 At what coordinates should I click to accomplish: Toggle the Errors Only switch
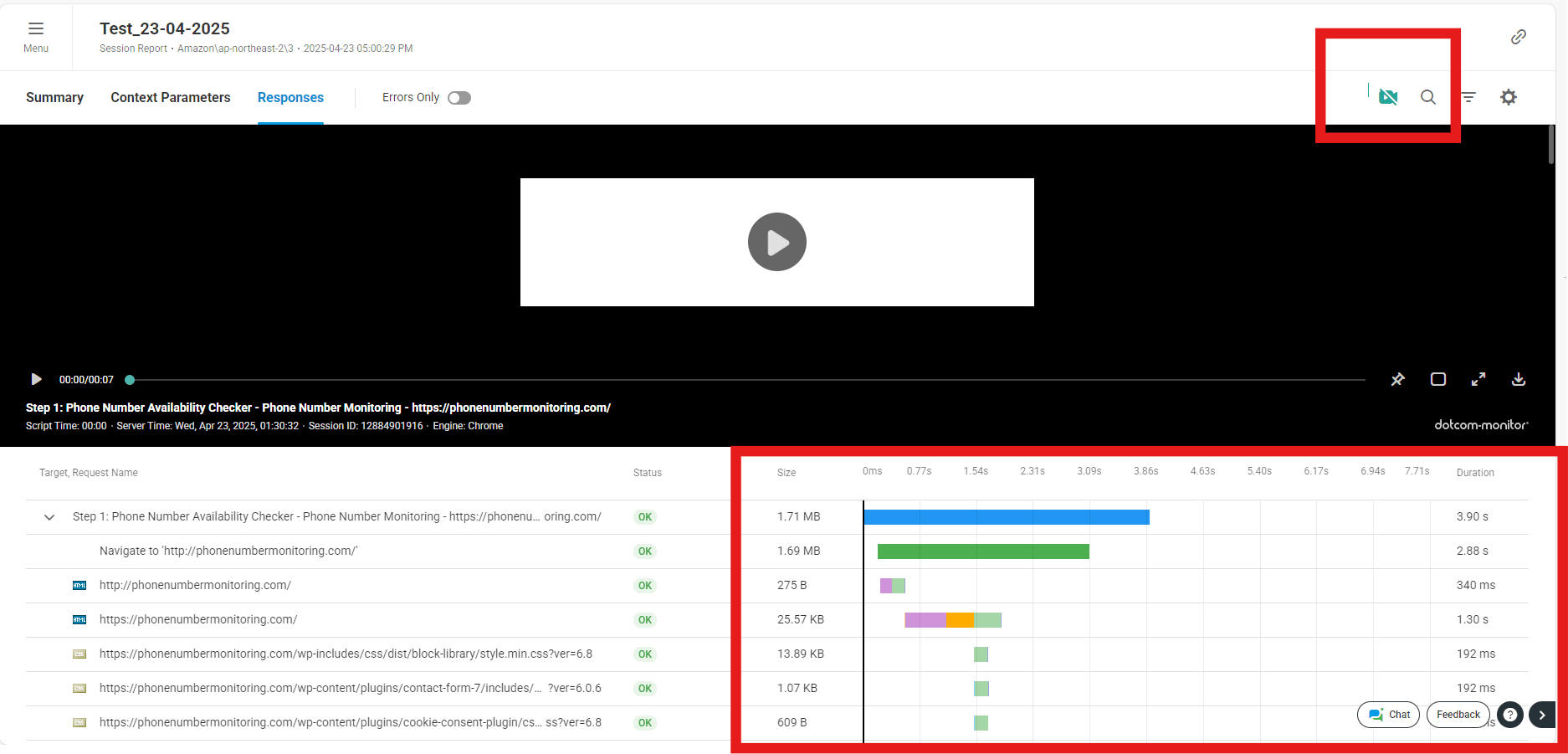click(x=459, y=98)
